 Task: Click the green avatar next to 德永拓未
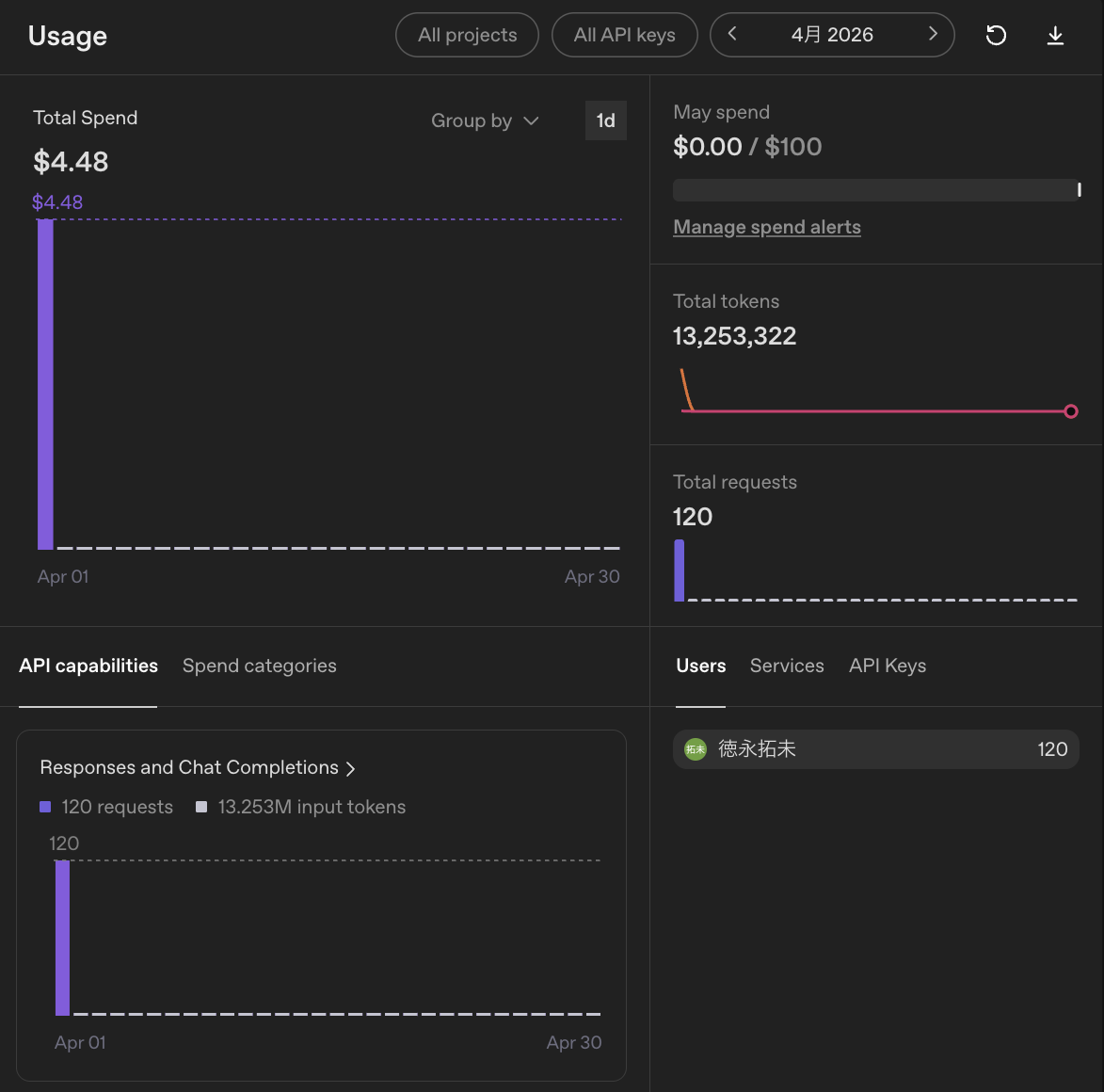(695, 749)
